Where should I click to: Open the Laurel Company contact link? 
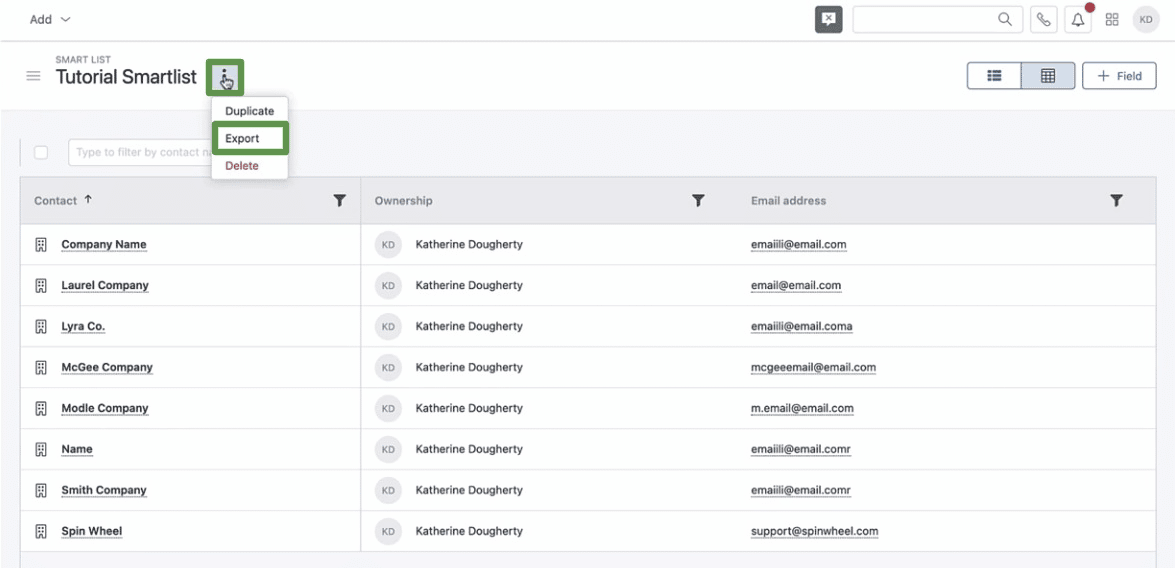coord(105,285)
